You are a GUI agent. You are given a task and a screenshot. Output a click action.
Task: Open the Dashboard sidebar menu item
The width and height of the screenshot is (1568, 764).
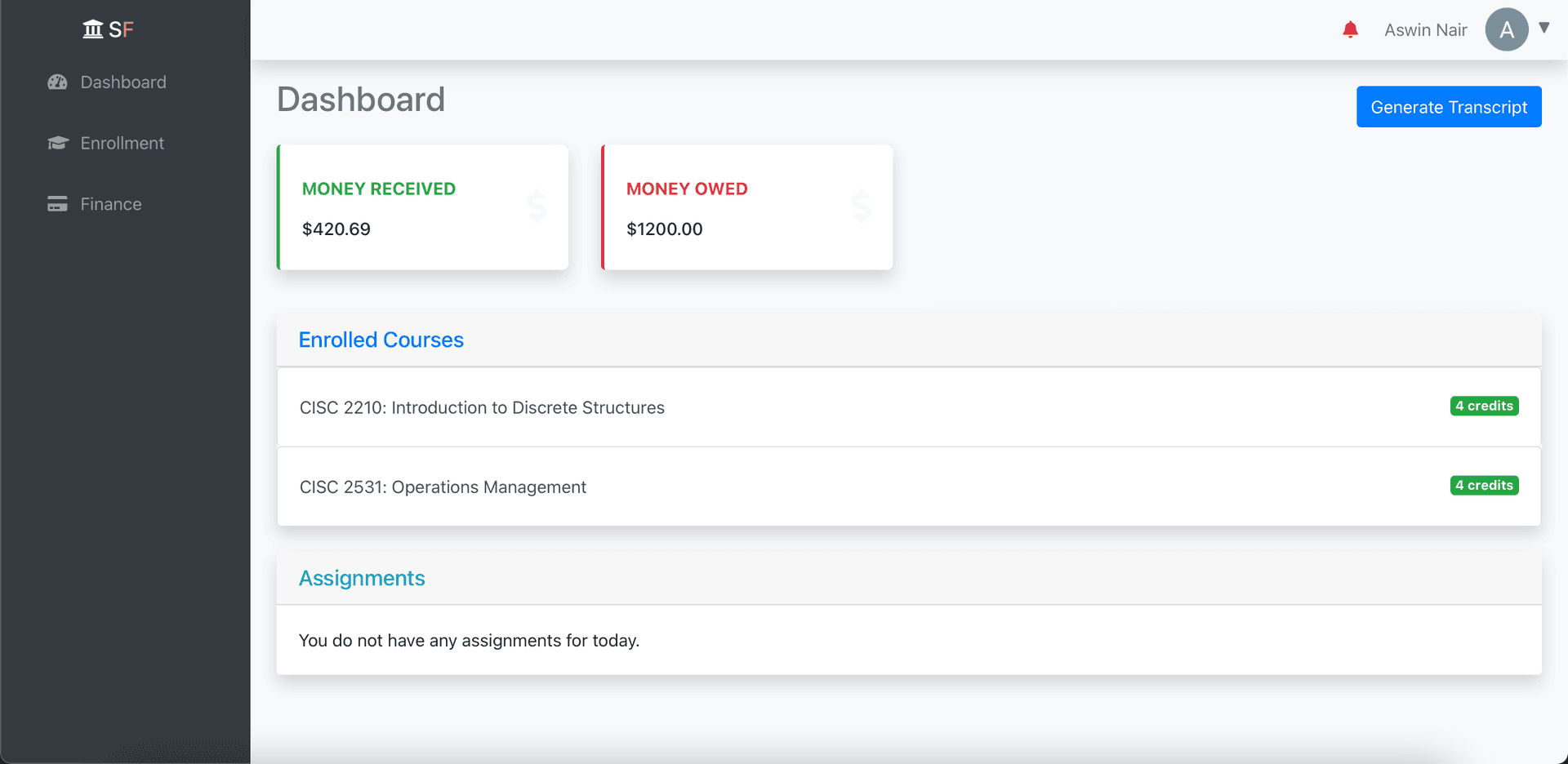(x=123, y=82)
